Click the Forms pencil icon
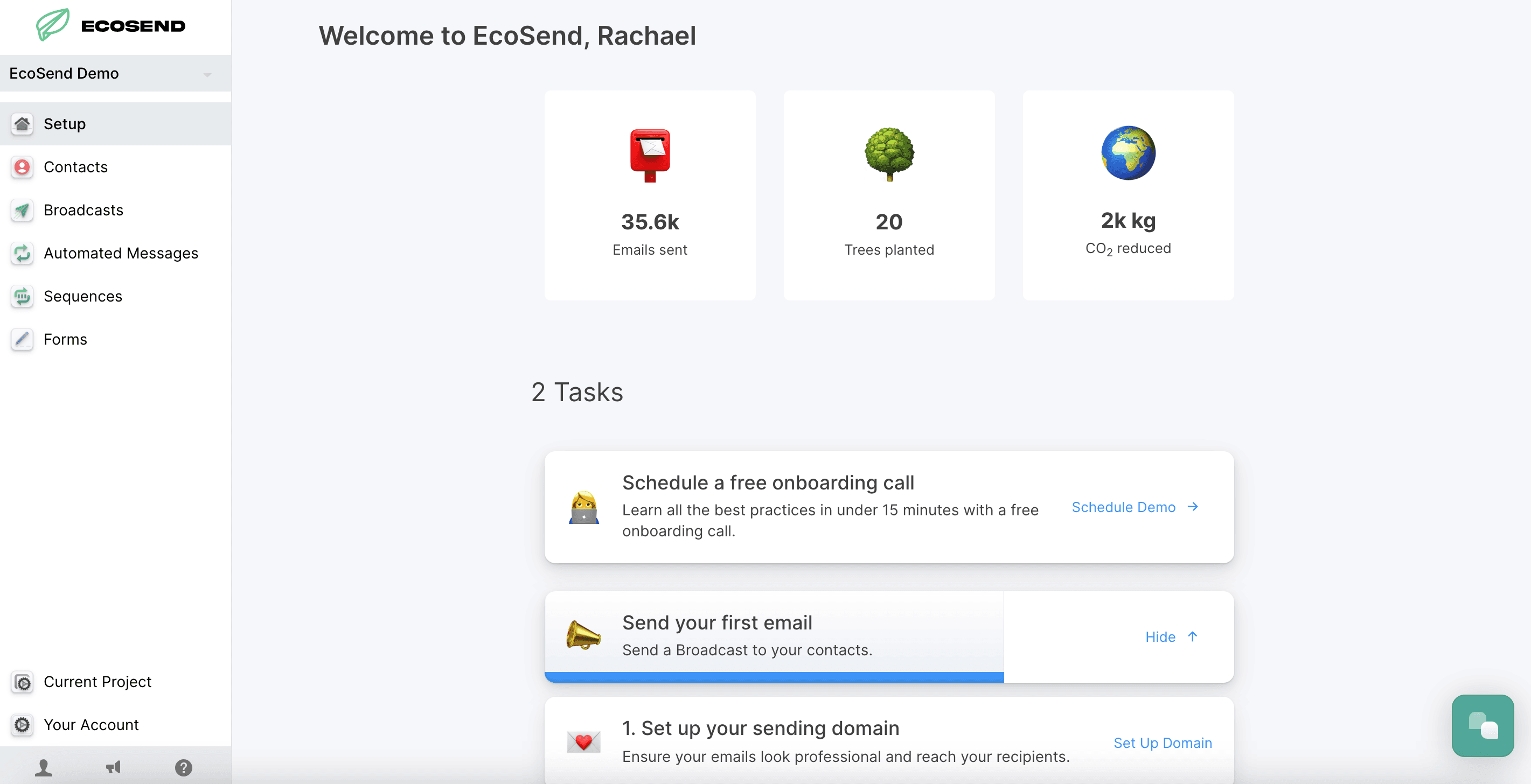1531x784 pixels. click(x=22, y=339)
